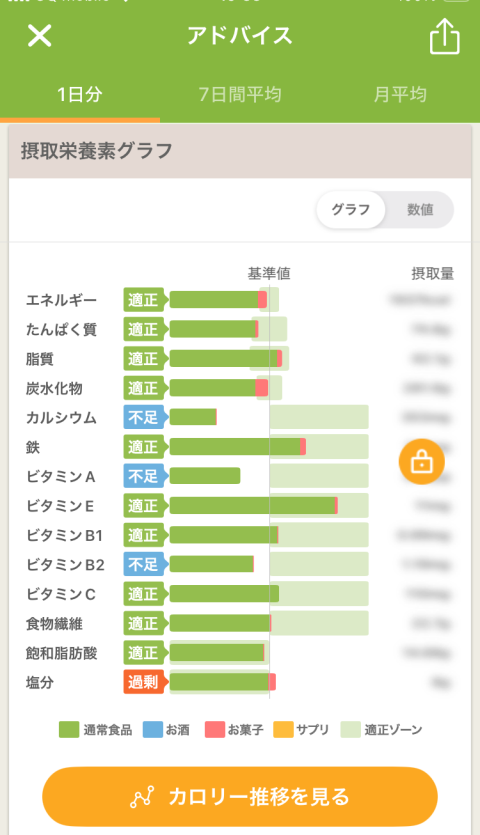The width and height of the screenshot is (480, 835).
Task: Click the ビタミンE intake bar
Action: click(254, 505)
